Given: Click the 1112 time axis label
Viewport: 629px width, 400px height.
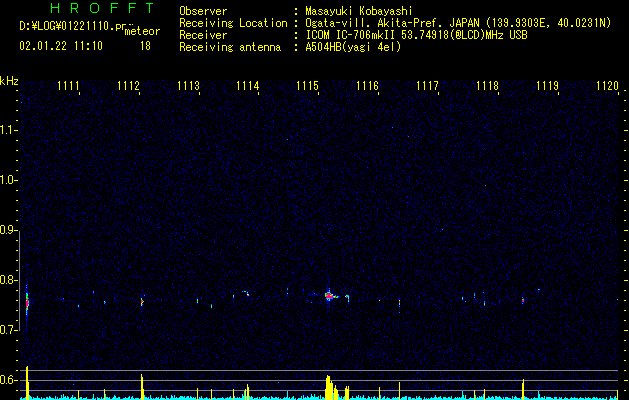Looking at the screenshot, I should [x=128, y=86].
